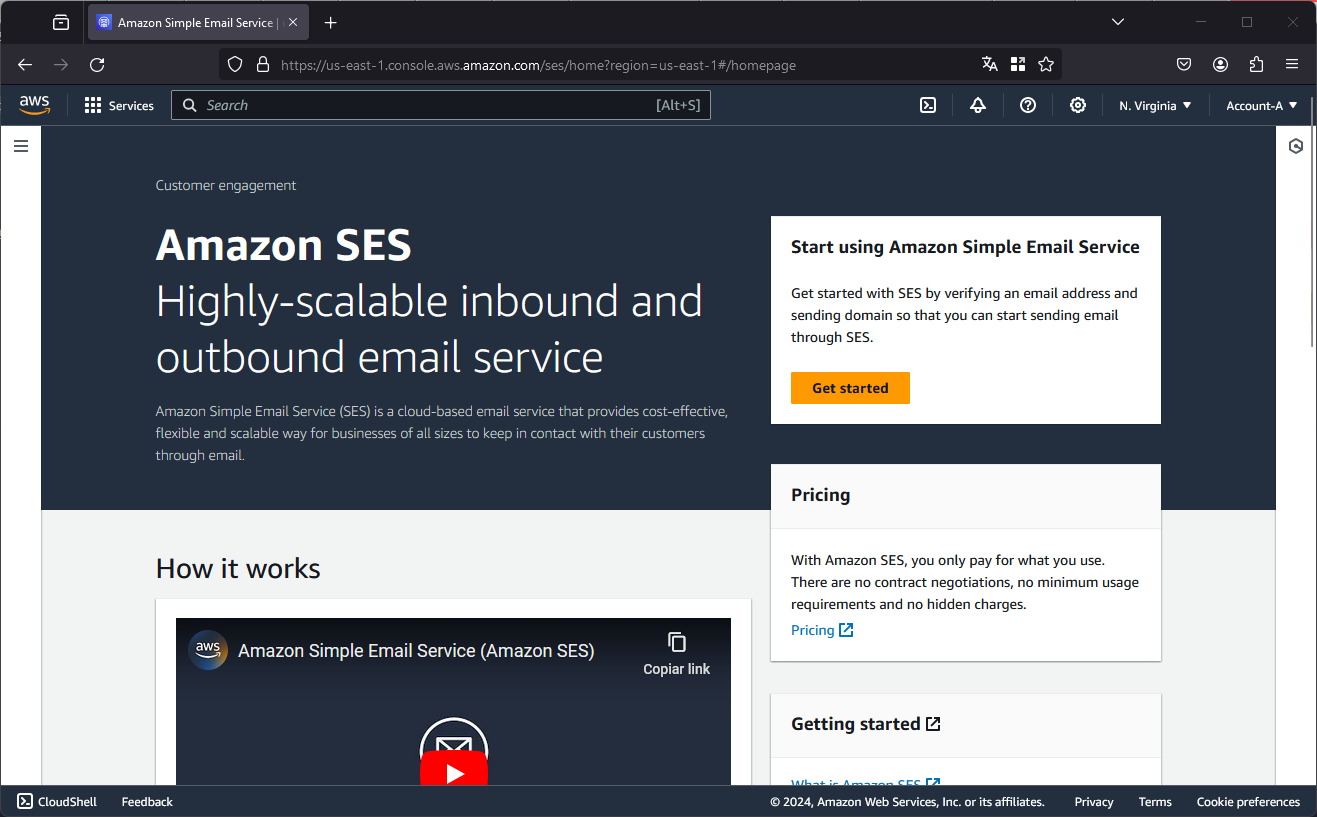Open the Terms footer link
The width and height of the screenshot is (1317, 817).
point(1155,802)
